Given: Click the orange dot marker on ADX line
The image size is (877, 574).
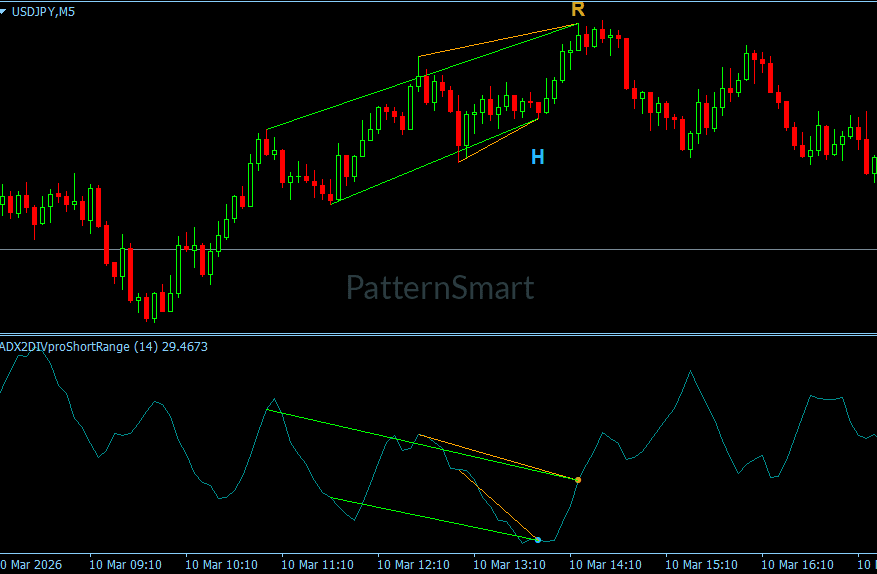Looking at the screenshot, I should pos(578,480).
